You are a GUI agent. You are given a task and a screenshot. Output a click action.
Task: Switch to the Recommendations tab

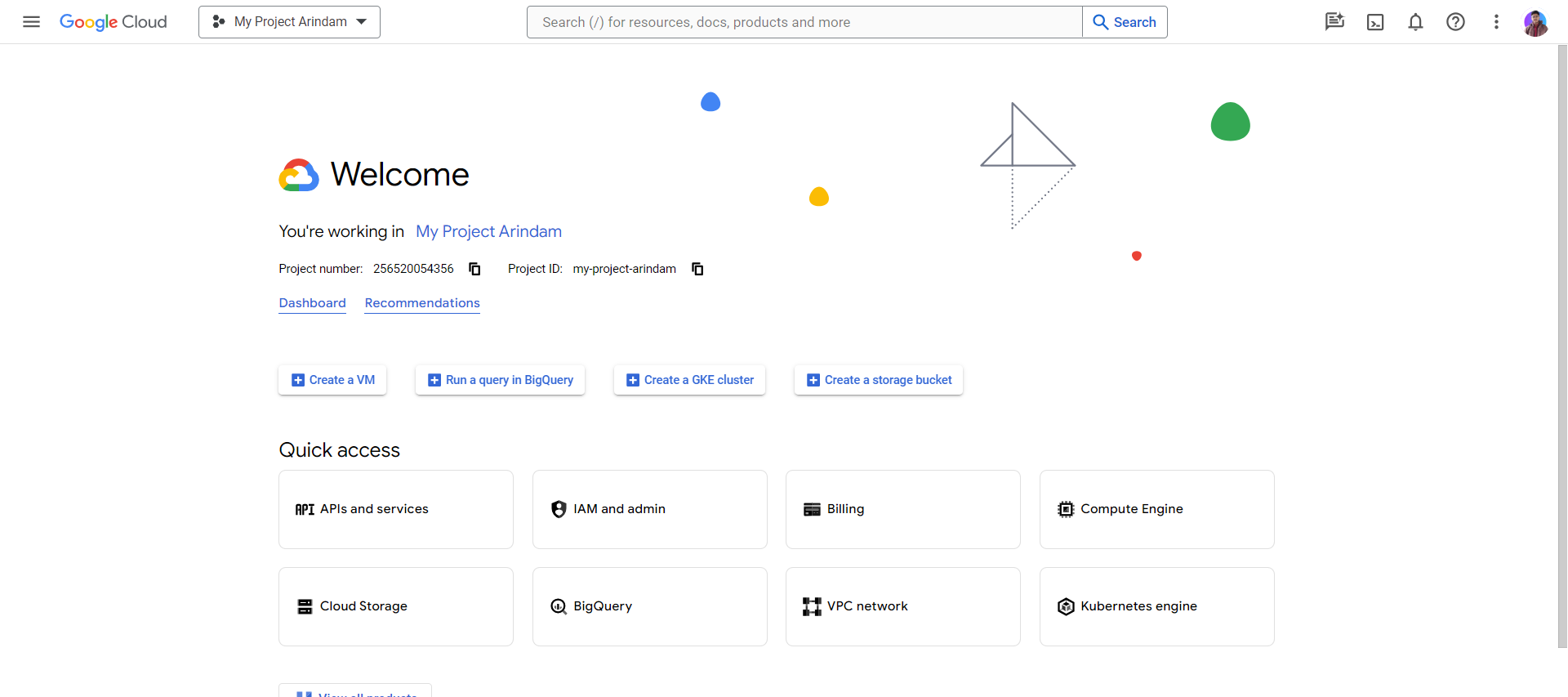pos(422,303)
